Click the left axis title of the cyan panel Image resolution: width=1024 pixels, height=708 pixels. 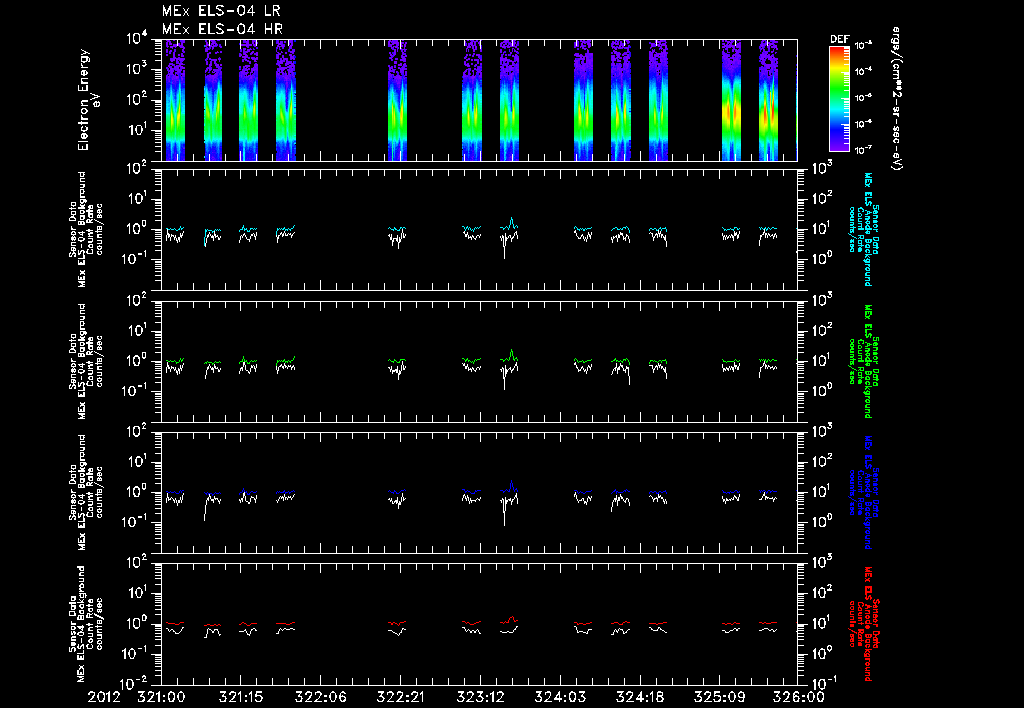click(86, 229)
